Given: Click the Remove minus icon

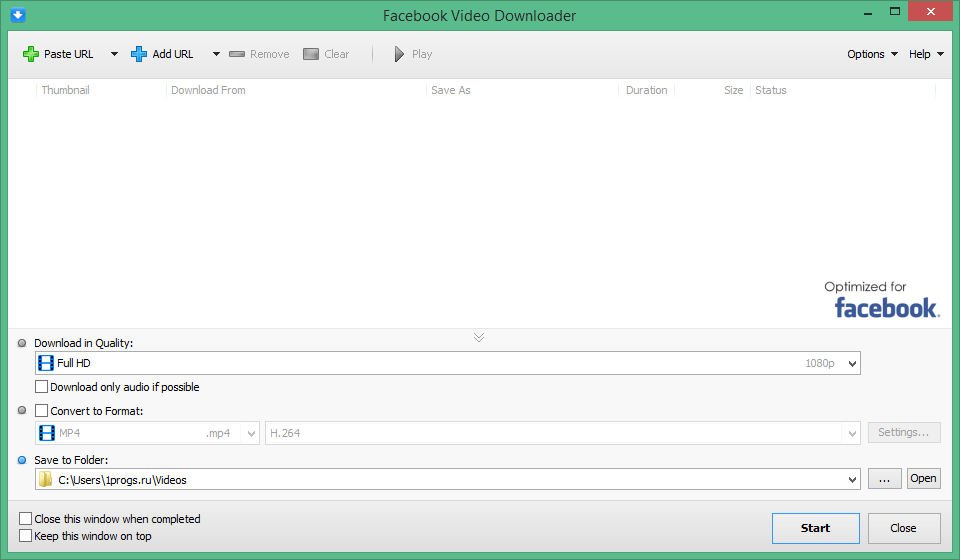Looking at the screenshot, I should point(237,54).
